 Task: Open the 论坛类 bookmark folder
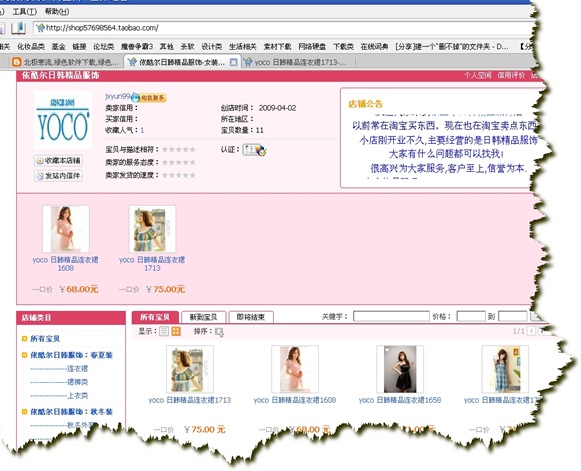point(103,47)
